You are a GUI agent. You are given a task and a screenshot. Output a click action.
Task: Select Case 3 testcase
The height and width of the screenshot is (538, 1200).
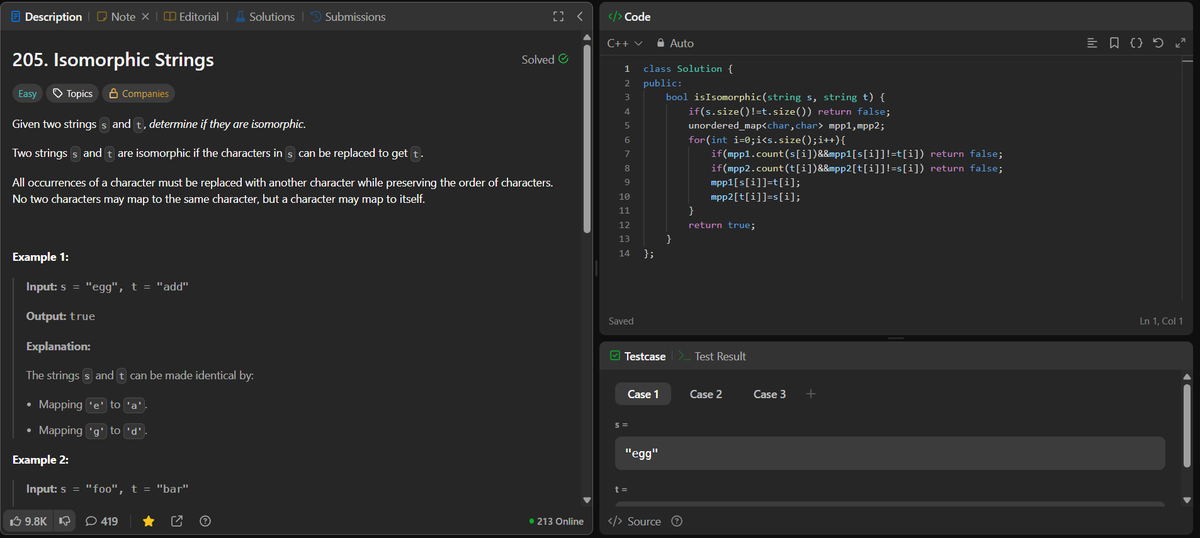[x=769, y=394]
